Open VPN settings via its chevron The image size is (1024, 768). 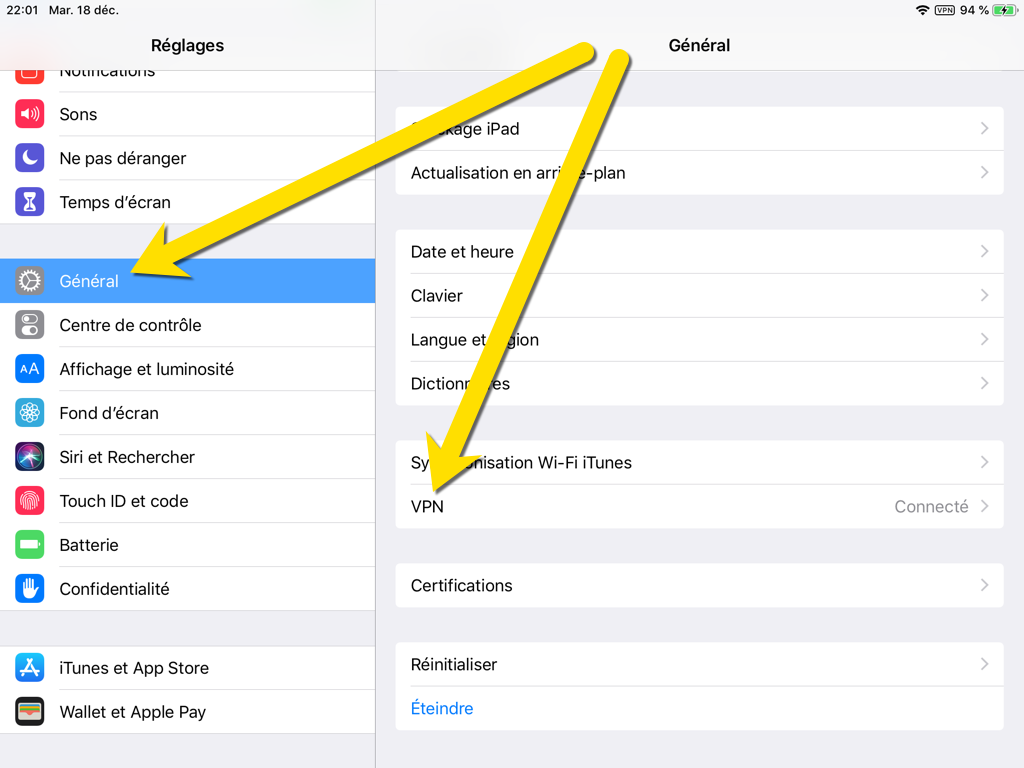(984, 507)
